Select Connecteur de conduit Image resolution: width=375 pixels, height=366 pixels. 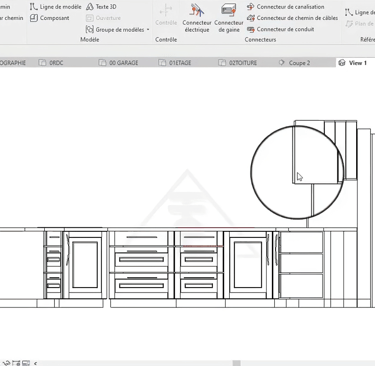click(280, 29)
